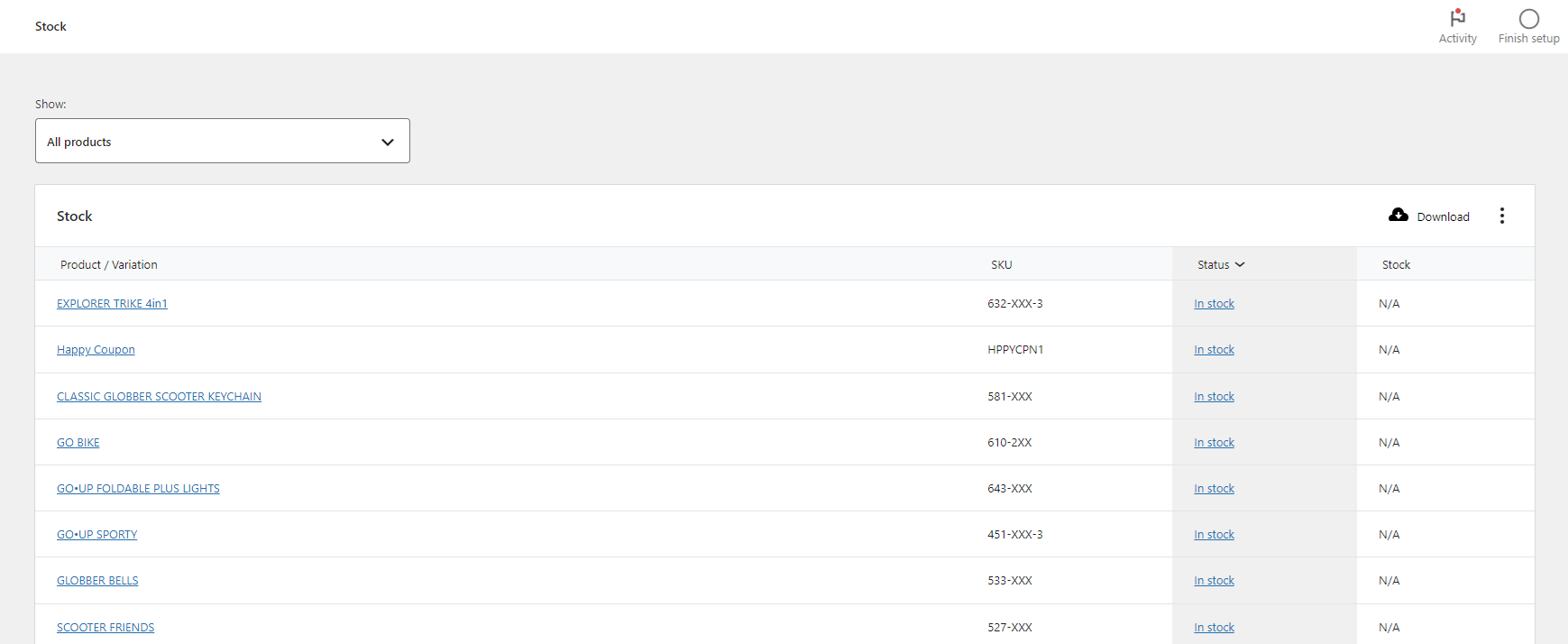Screen dimensions: 1568x644
Task: Open the Activity flag icon
Action: (1457, 18)
